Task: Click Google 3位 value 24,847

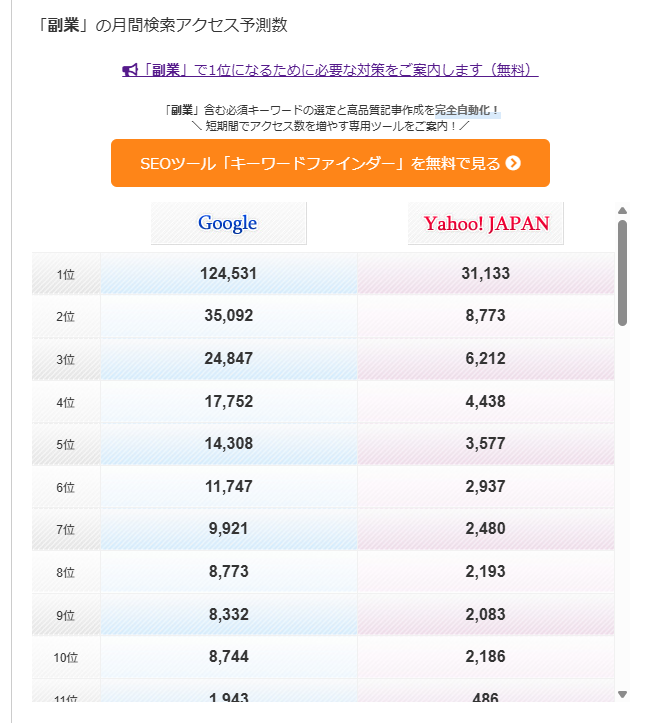Action: [229, 359]
